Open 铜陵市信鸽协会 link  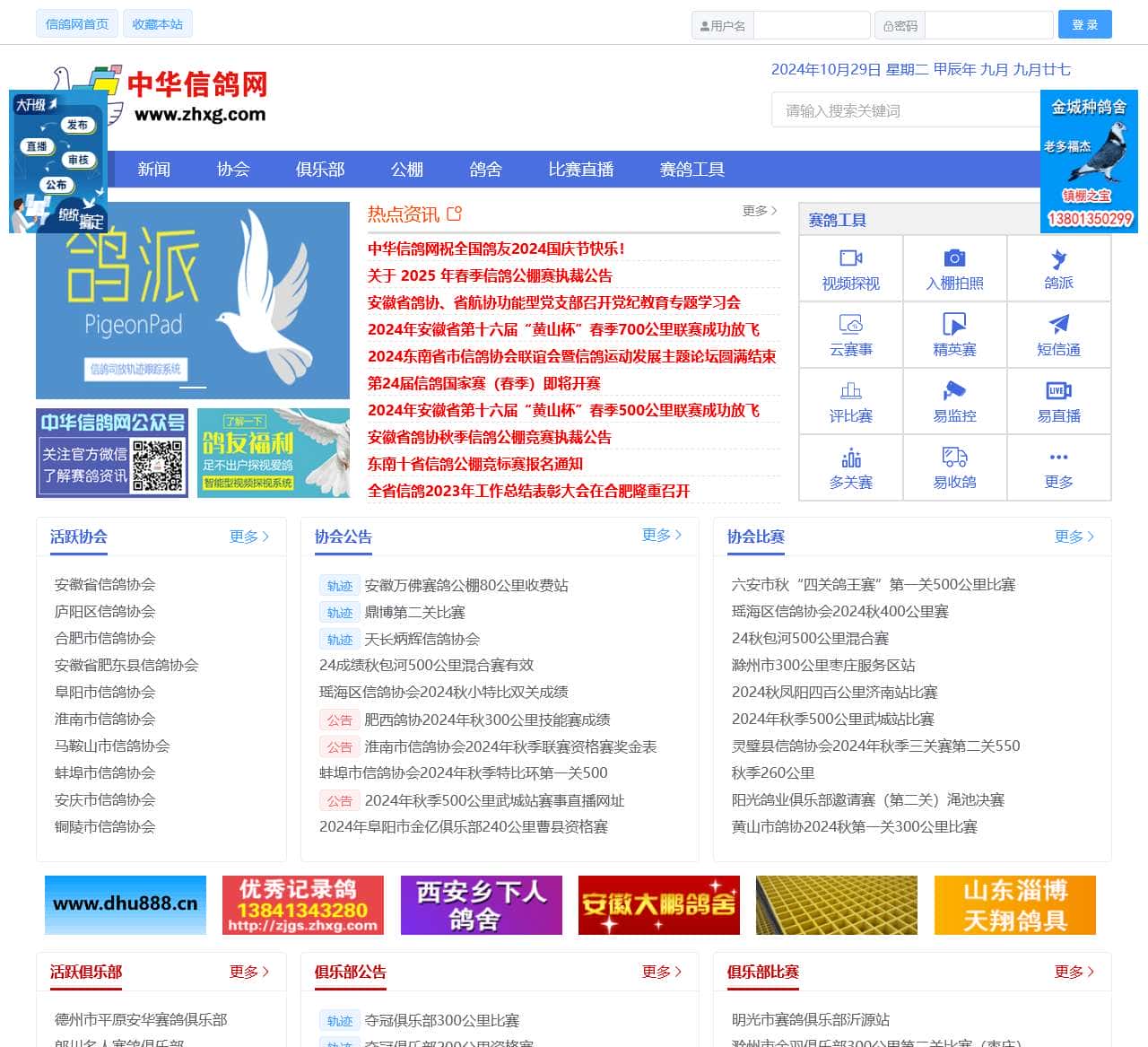point(105,826)
